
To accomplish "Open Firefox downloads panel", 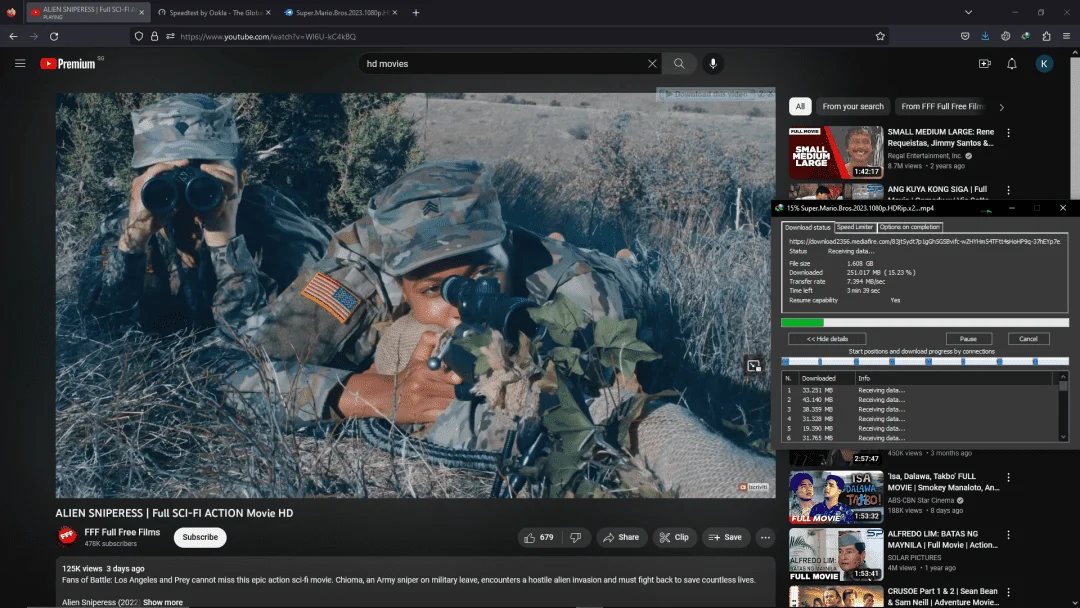I will tap(985, 36).
